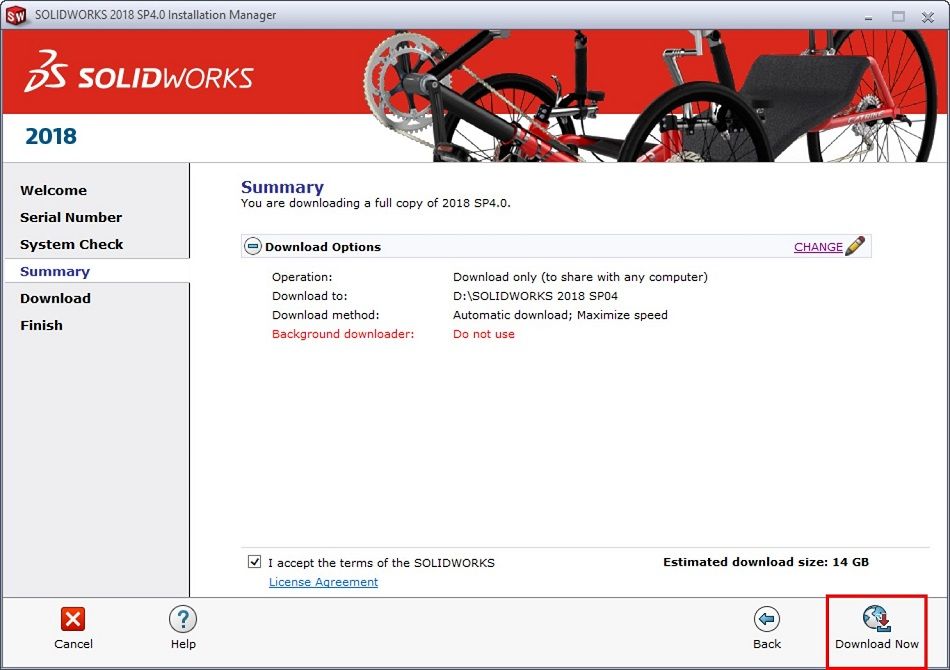Click the SW icon in the title bar
The height and width of the screenshot is (670, 950).
point(14,15)
